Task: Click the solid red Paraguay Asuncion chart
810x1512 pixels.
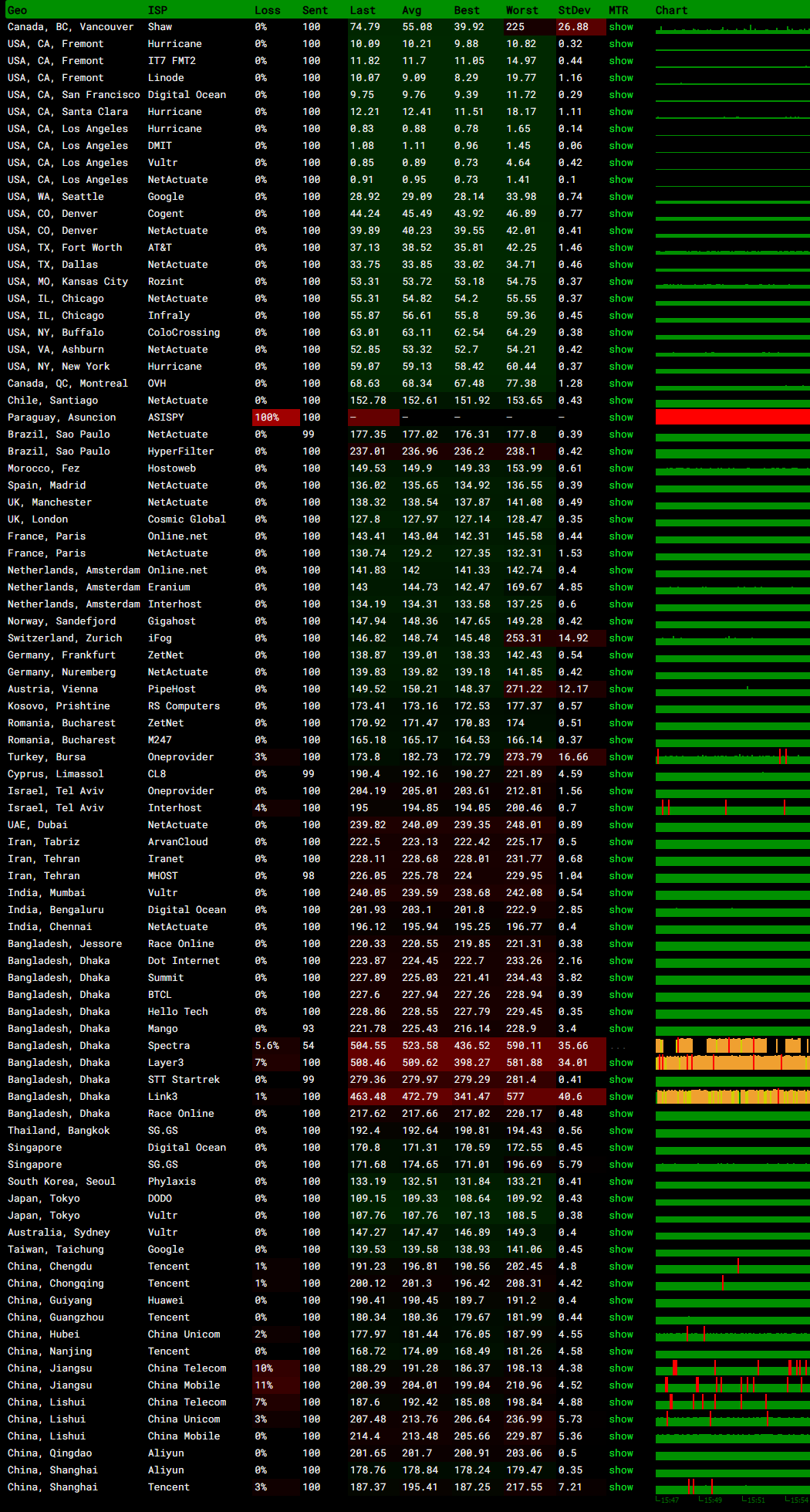Action: tap(732, 418)
